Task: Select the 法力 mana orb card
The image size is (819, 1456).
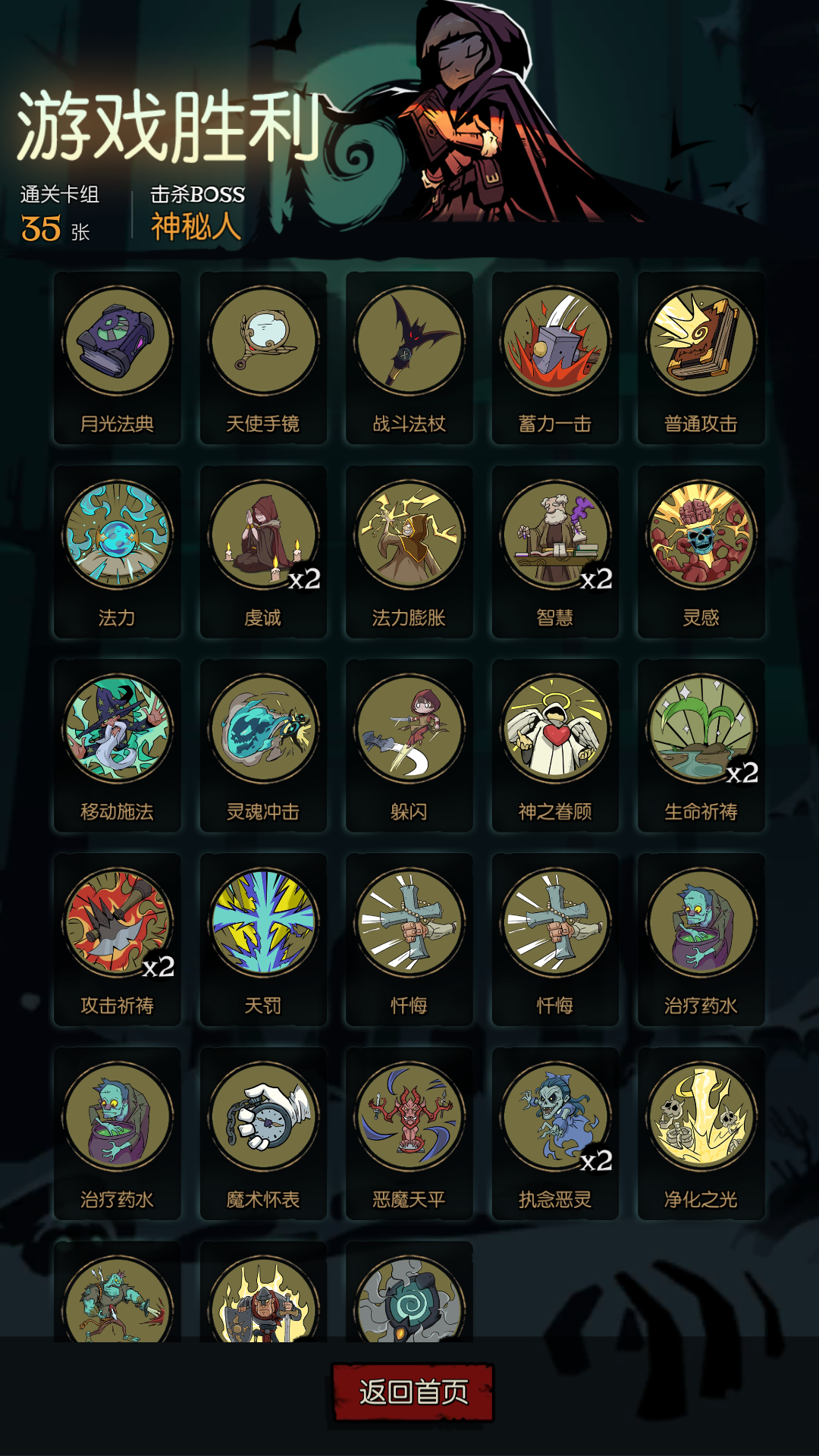Action: [x=118, y=552]
